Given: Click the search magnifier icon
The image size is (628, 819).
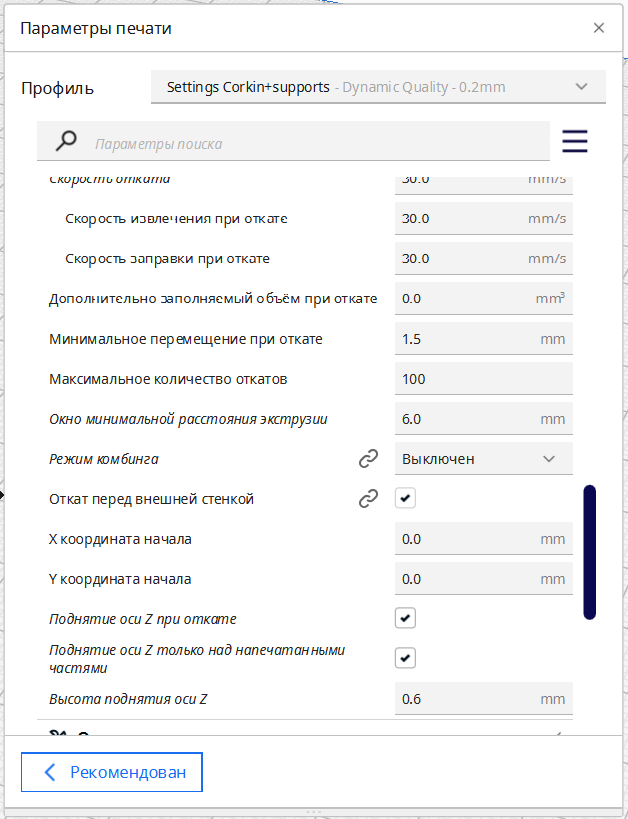Looking at the screenshot, I should [x=66, y=142].
